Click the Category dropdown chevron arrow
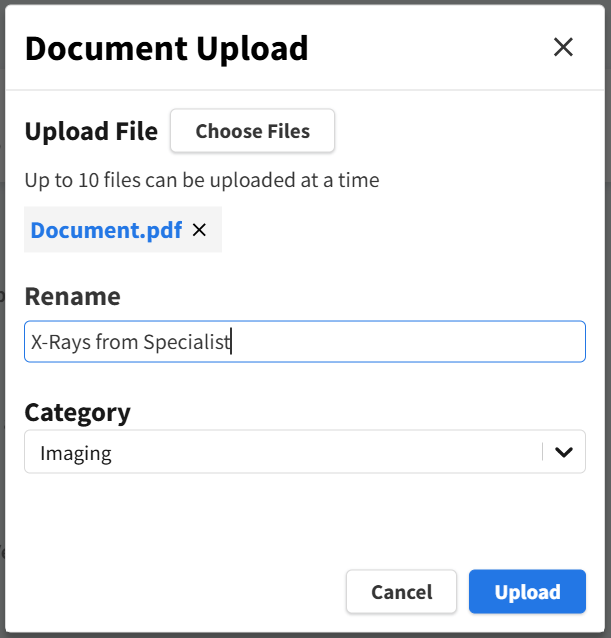611x638 pixels. 564,452
